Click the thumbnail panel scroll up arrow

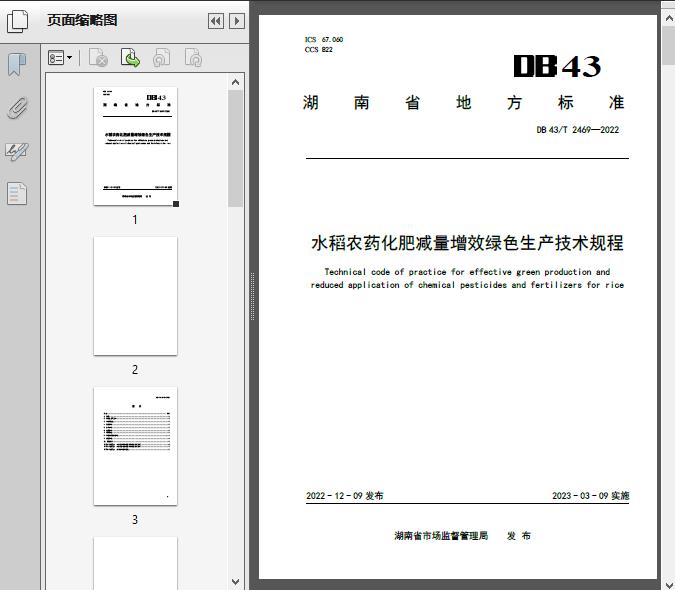coord(235,82)
